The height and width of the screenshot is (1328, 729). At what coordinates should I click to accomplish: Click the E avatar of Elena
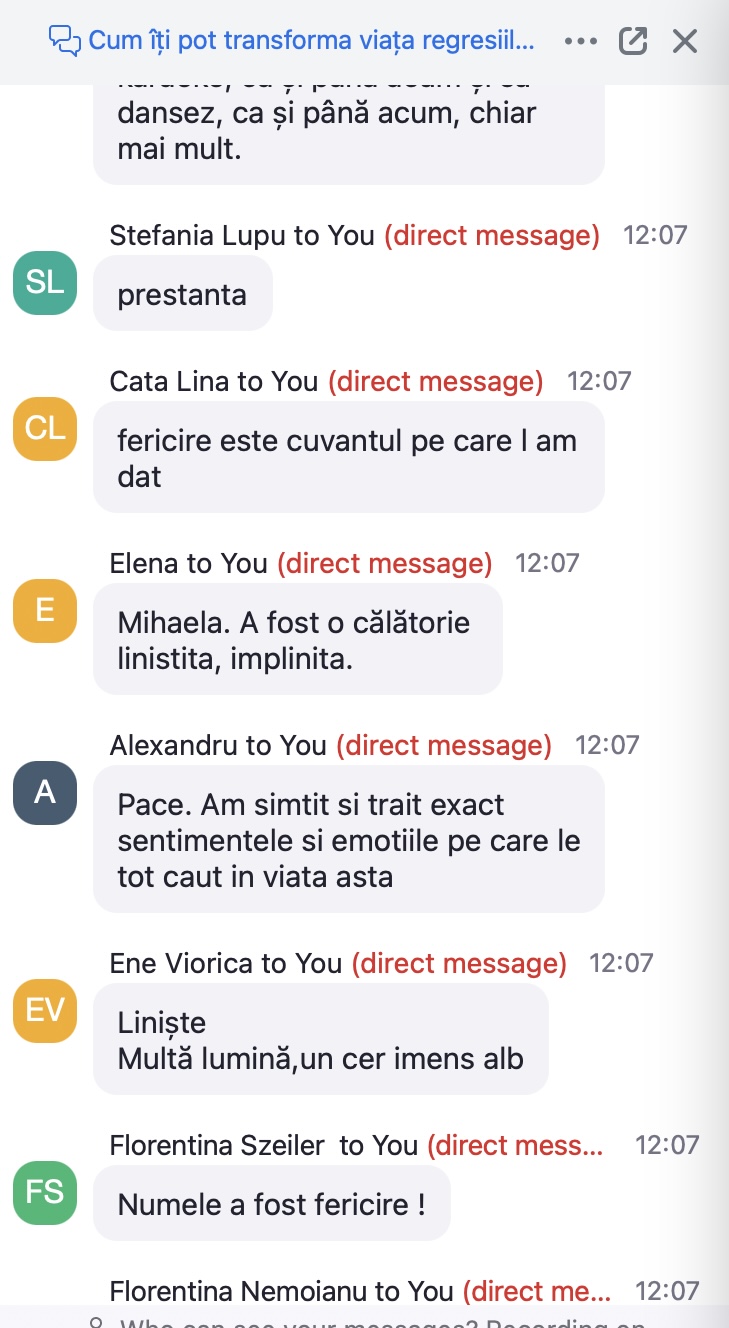(x=45, y=611)
